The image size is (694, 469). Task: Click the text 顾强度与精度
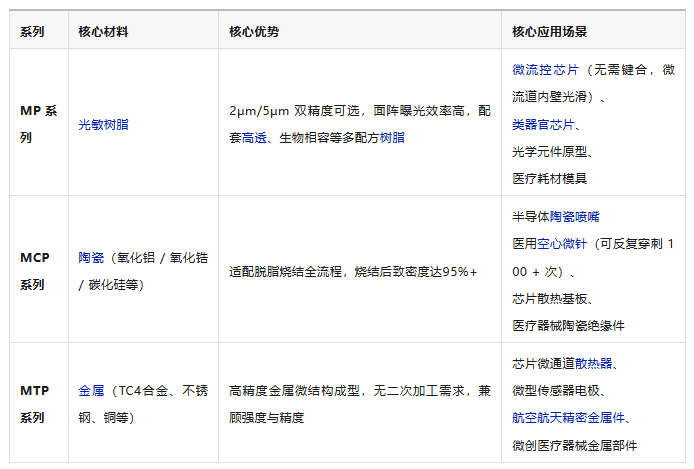[266, 417]
